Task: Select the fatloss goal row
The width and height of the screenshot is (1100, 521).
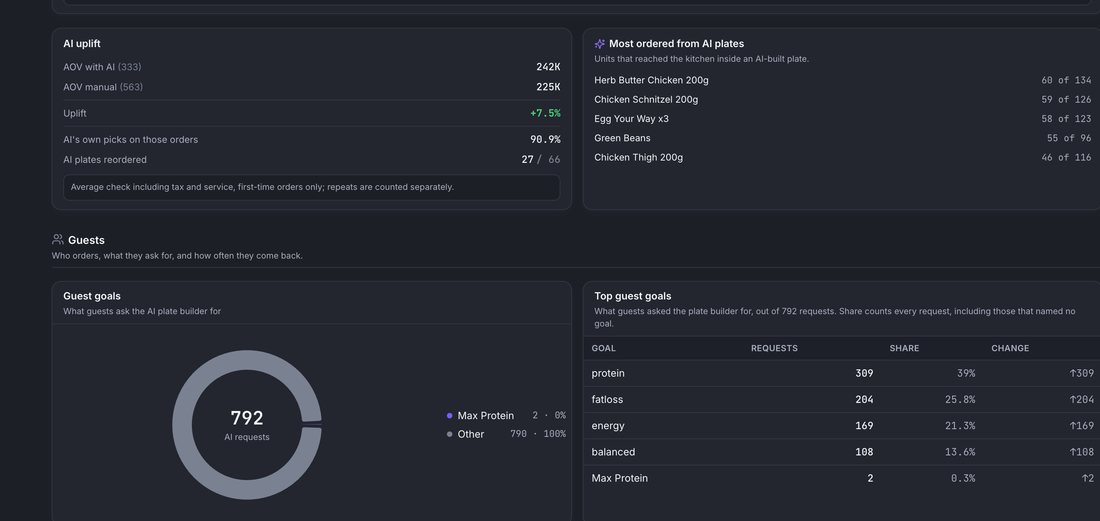Action: pyautogui.click(x=842, y=400)
